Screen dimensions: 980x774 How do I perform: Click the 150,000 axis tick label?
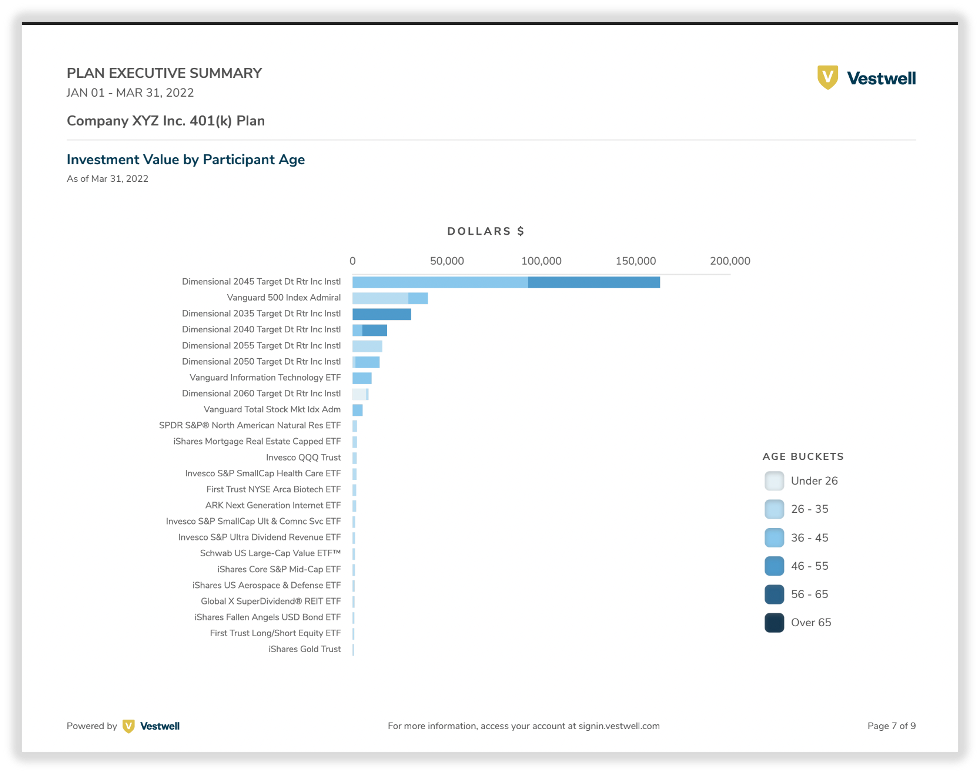pyautogui.click(x=636, y=261)
